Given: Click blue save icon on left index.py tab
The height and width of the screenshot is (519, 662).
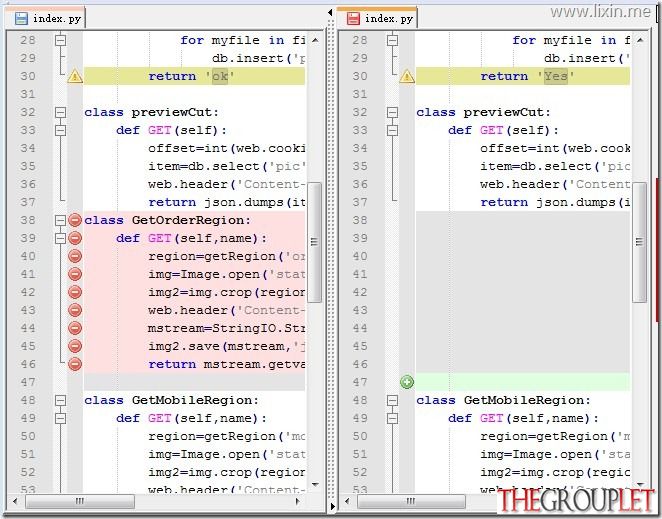Looking at the screenshot, I should coord(21,19).
